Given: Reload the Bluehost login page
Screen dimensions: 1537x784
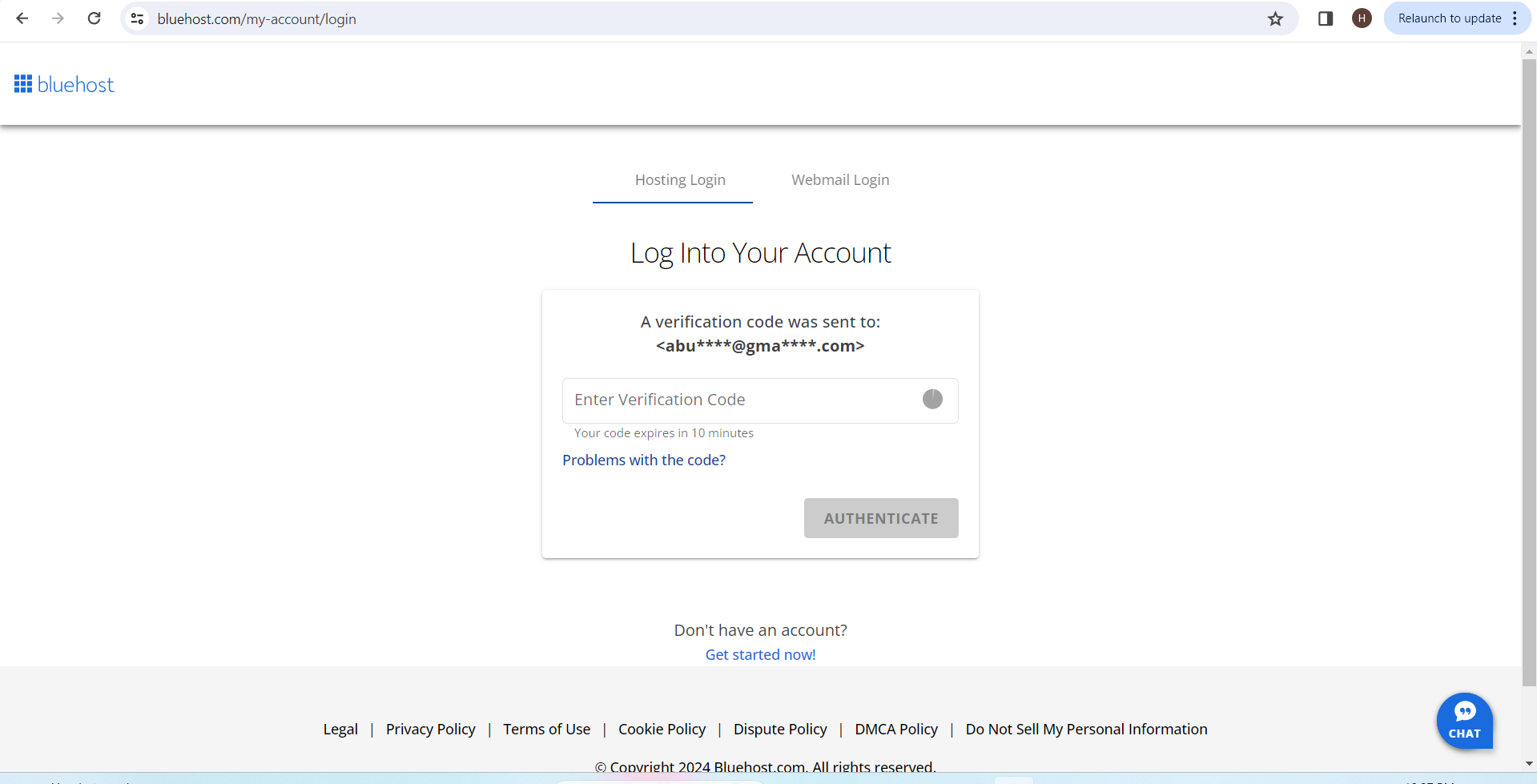Looking at the screenshot, I should [x=94, y=18].
